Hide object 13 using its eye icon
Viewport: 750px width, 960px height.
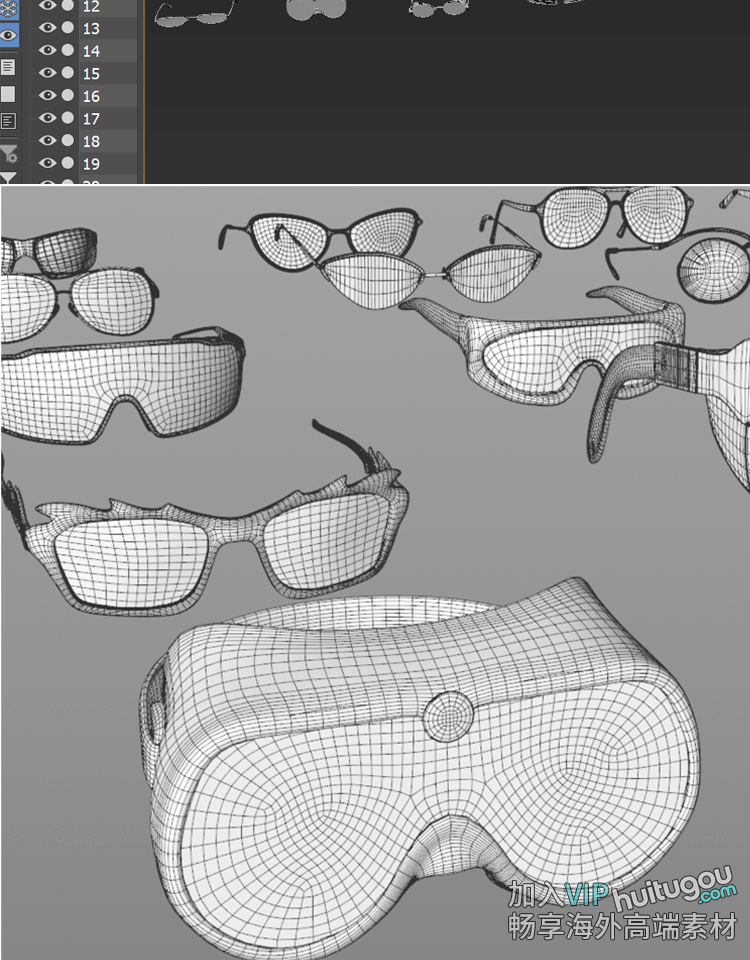[x=47, y=28]
